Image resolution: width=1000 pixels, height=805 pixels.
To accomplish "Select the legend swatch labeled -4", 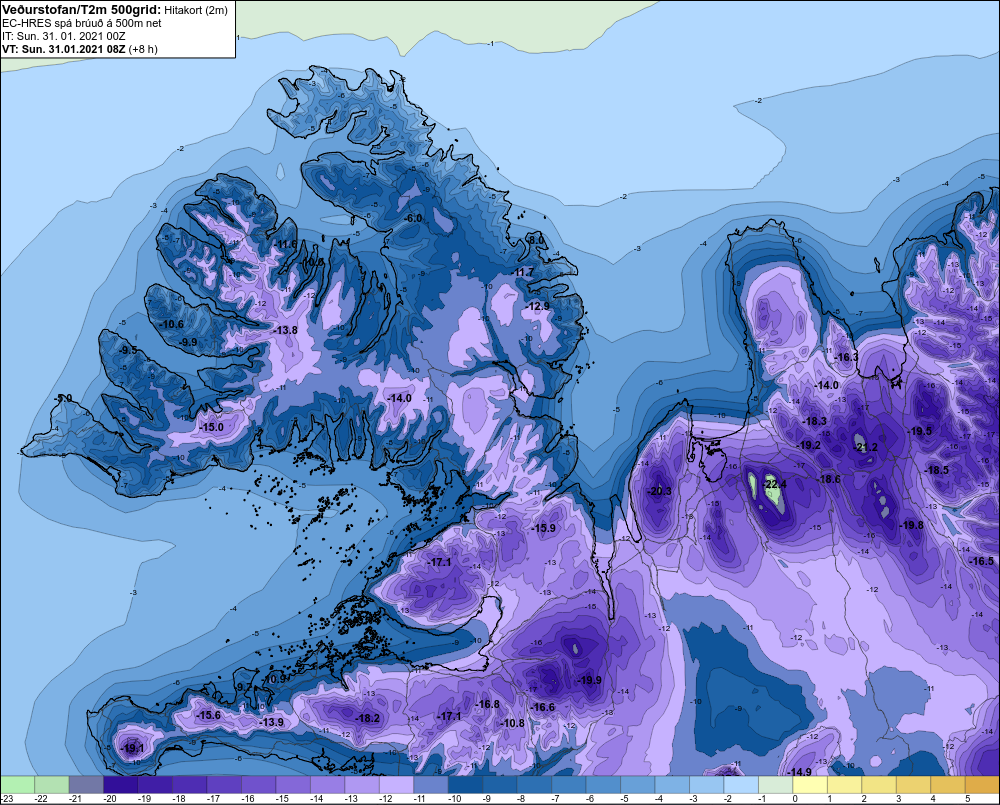I will 672,784.
